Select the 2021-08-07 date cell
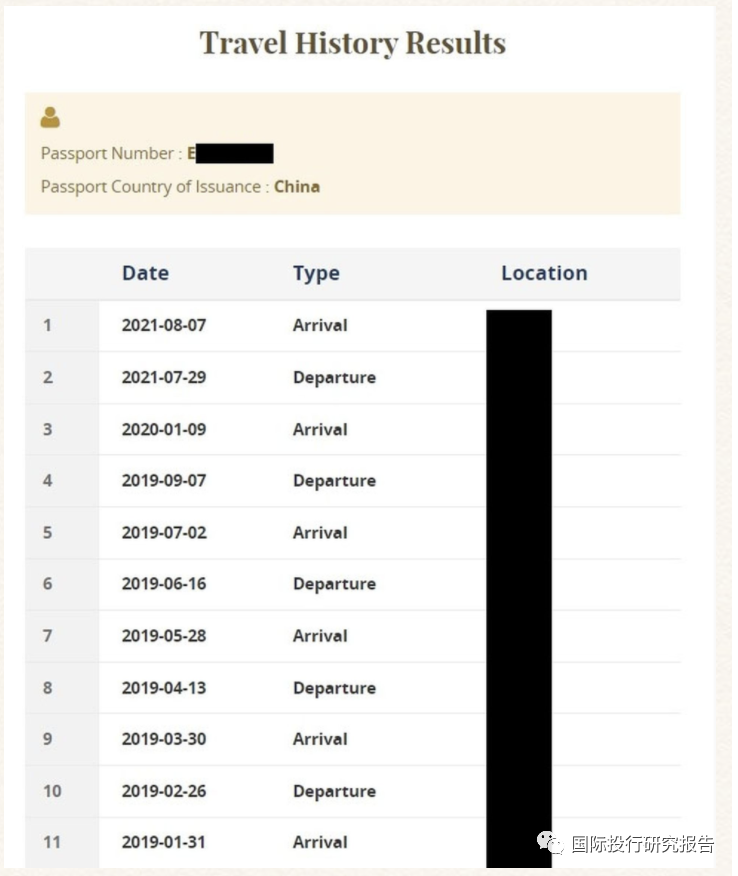Viewport: 738px width, 876px height. pos(164,325)
